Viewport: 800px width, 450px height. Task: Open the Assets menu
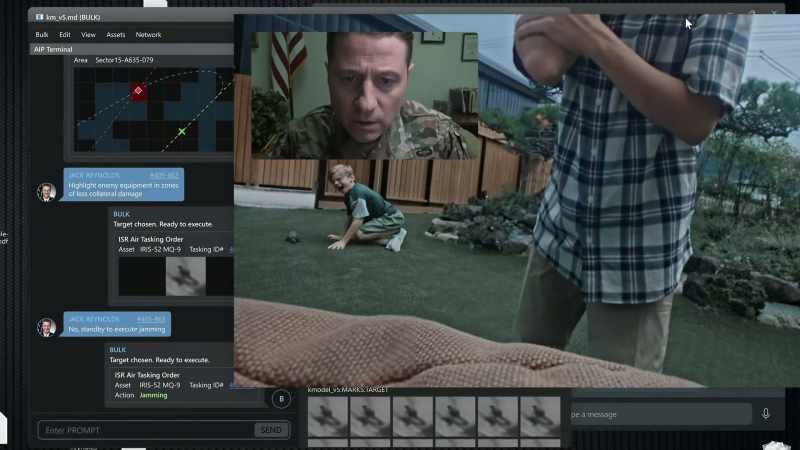116,35
